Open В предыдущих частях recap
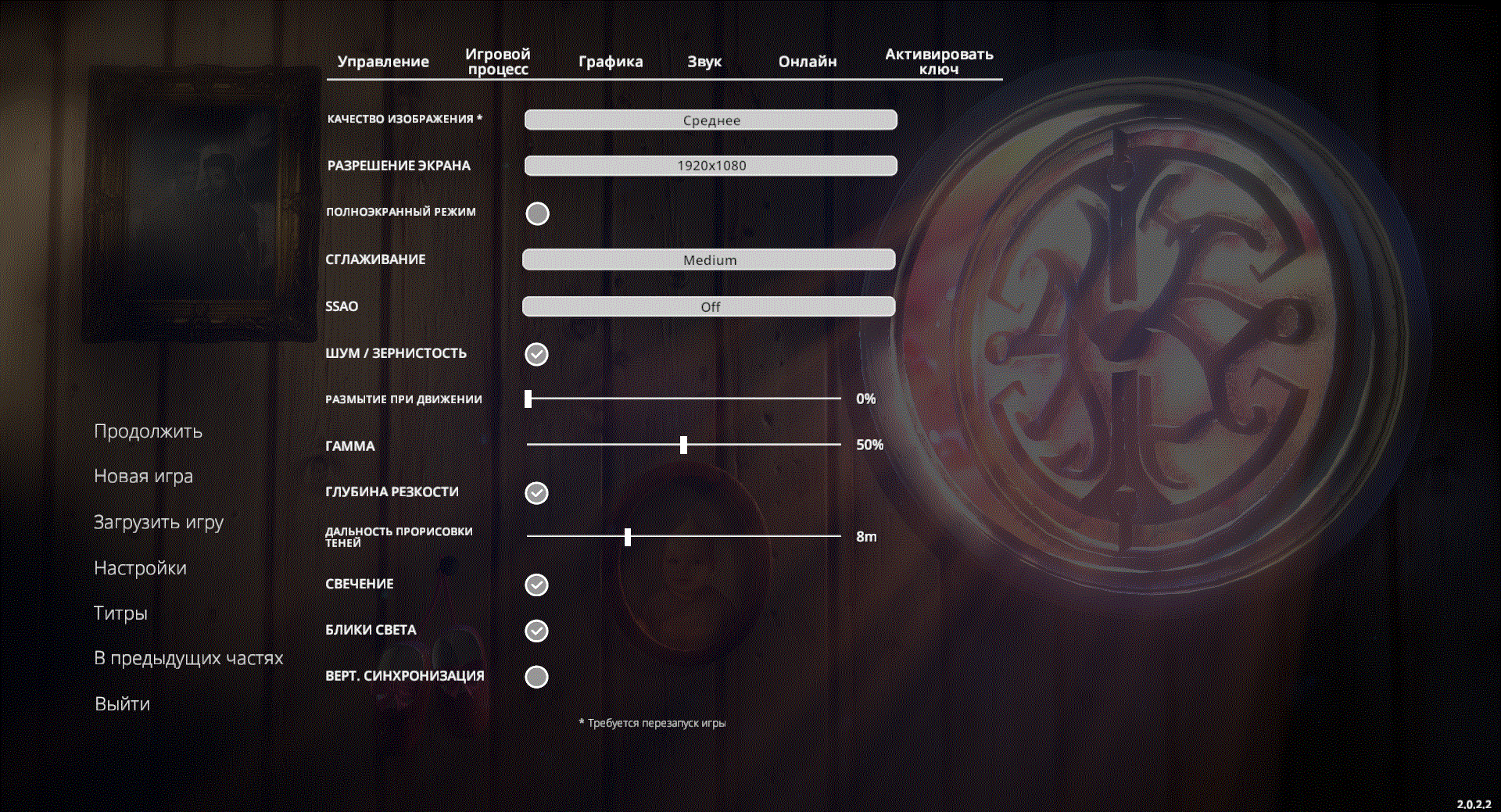 pyautogui.click(x=188, y=659)
